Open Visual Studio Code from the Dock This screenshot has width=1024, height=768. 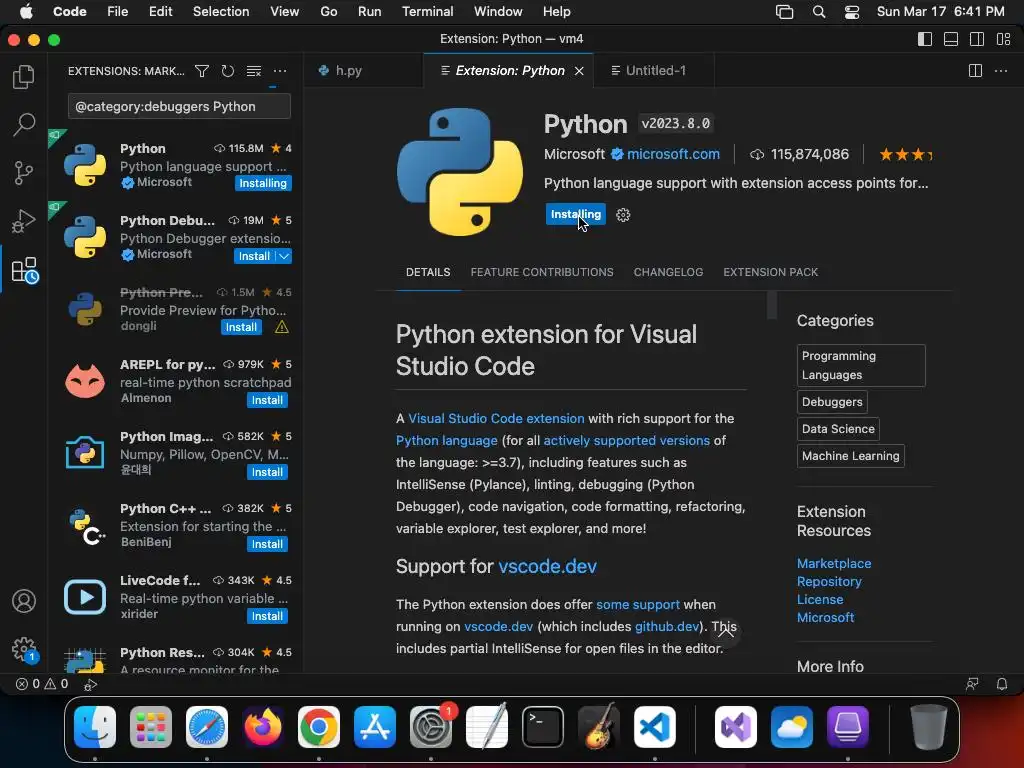pos(654,727)
